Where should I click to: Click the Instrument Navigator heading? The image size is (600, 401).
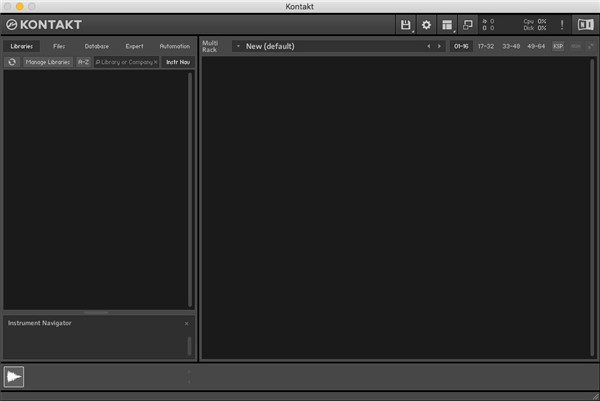point(39,323)
